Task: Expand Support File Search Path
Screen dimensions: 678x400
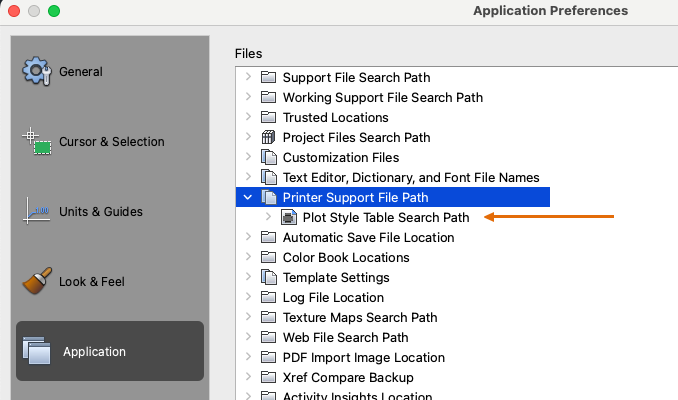Action: click(248, 77)
